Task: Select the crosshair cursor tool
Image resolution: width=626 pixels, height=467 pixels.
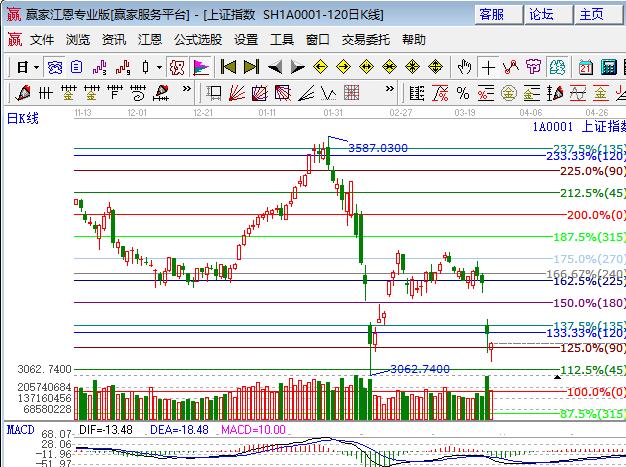Action: tap(488, 67)
